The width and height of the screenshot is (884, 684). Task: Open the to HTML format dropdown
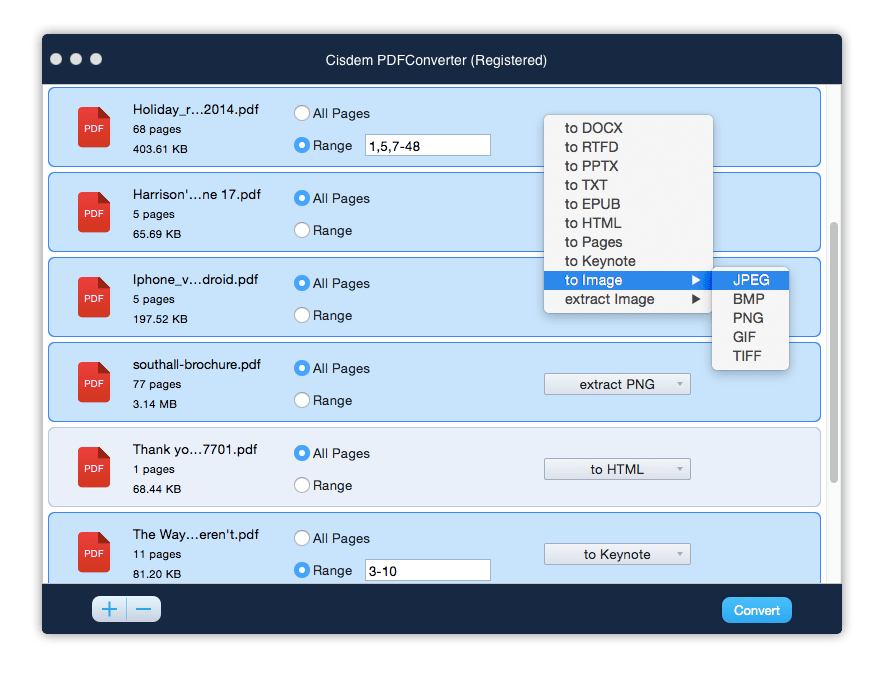(x=617, y=469)
